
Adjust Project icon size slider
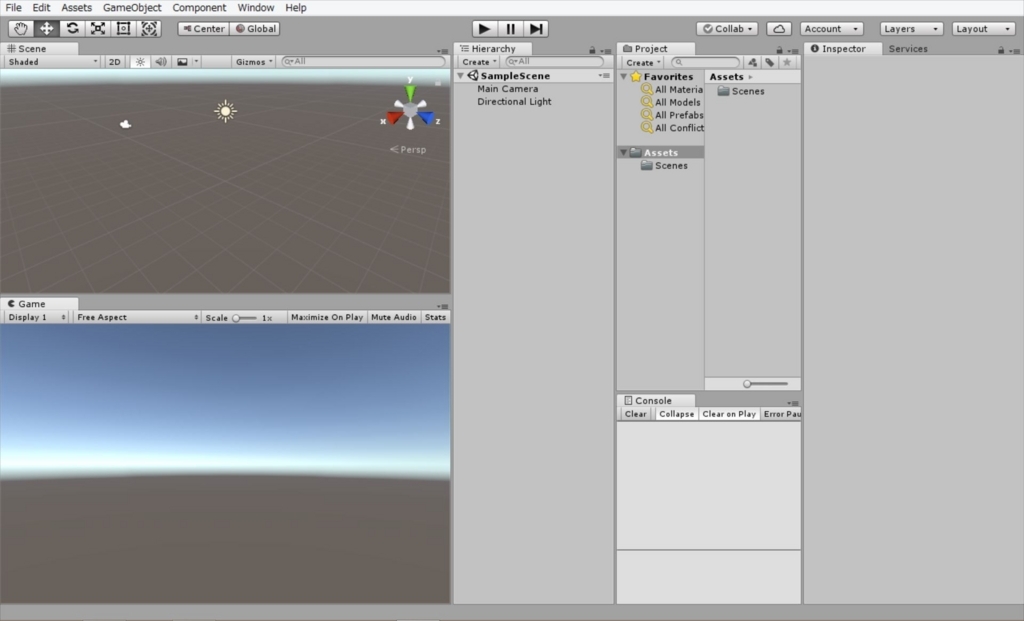point(765,384)
